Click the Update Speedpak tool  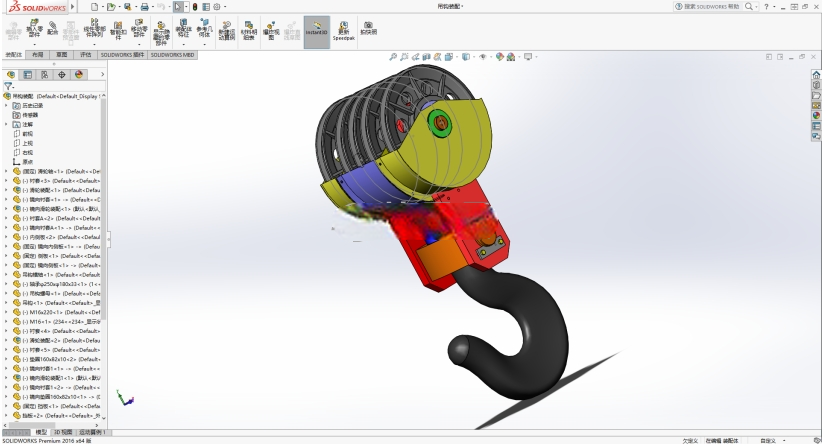coord(344,32)
